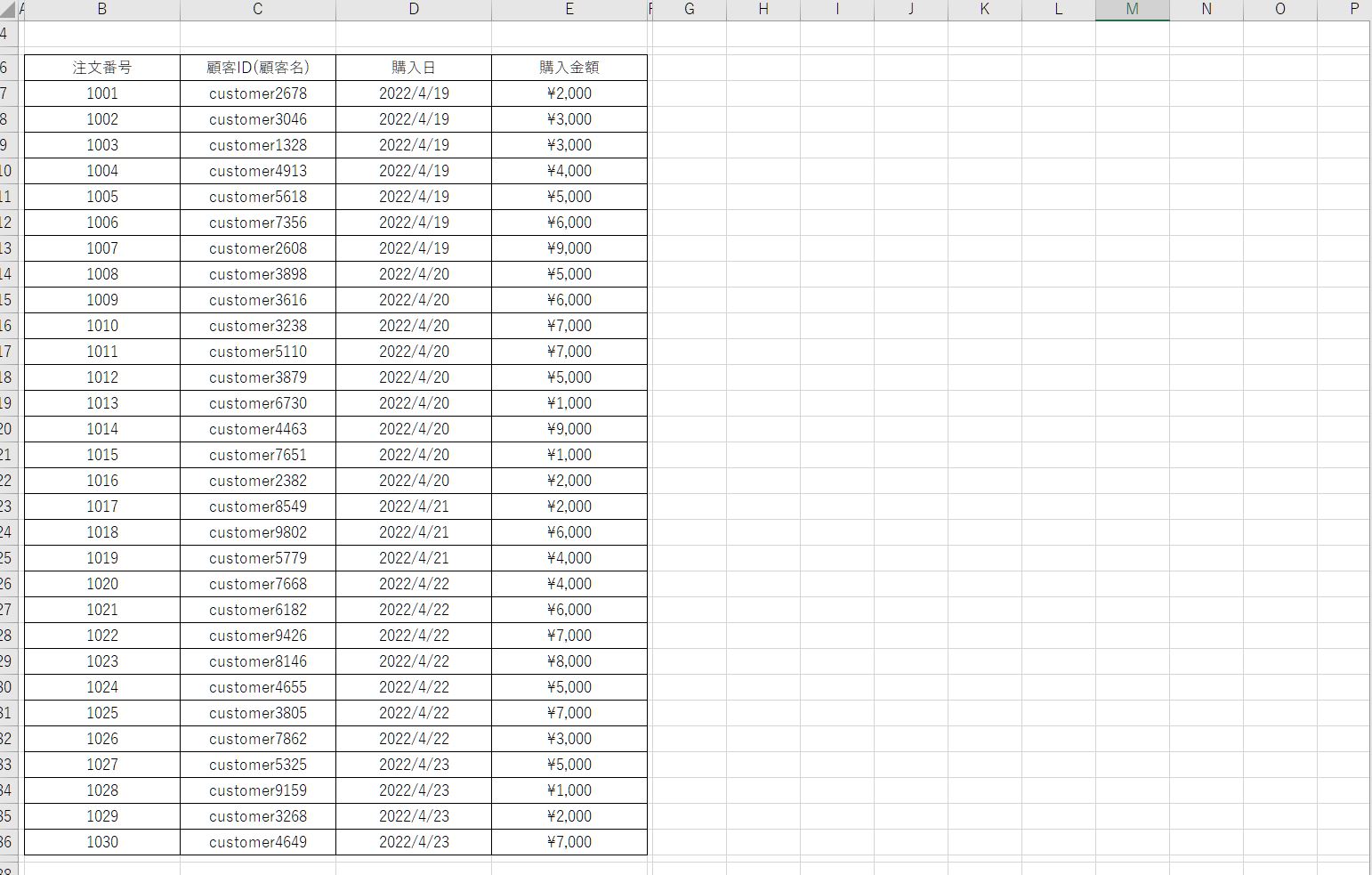1372x875 pixels.
Task: Click order number cell 1001
Action: point(102,93)
